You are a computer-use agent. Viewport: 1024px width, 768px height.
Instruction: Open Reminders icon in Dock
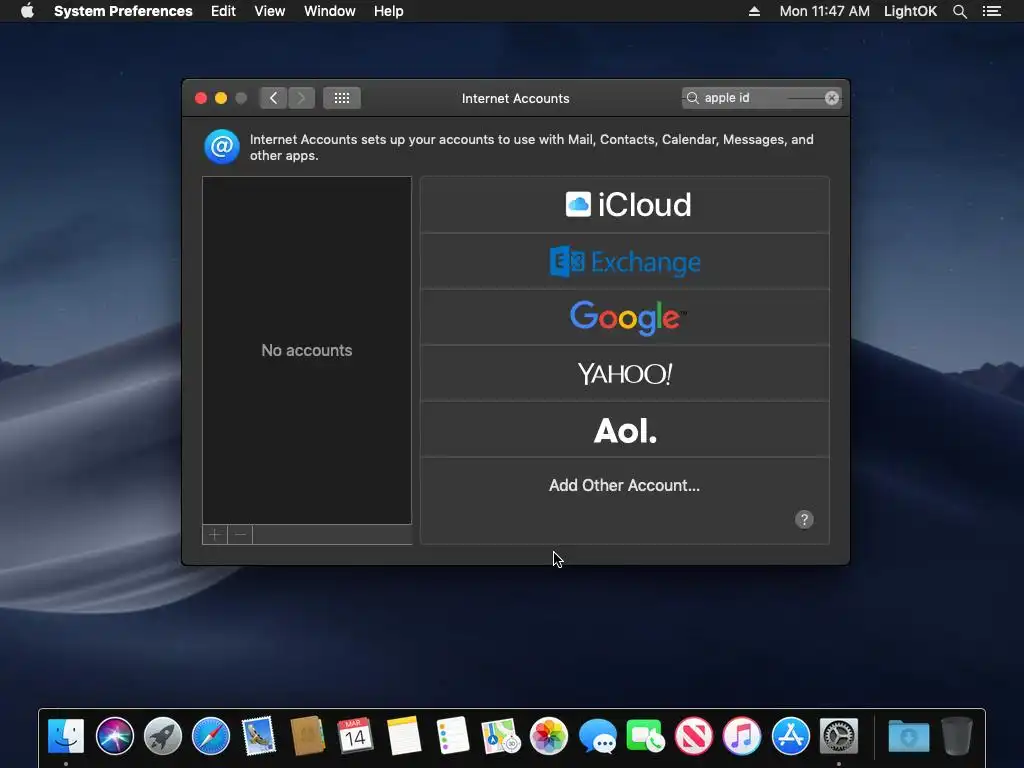coord(452,736)
